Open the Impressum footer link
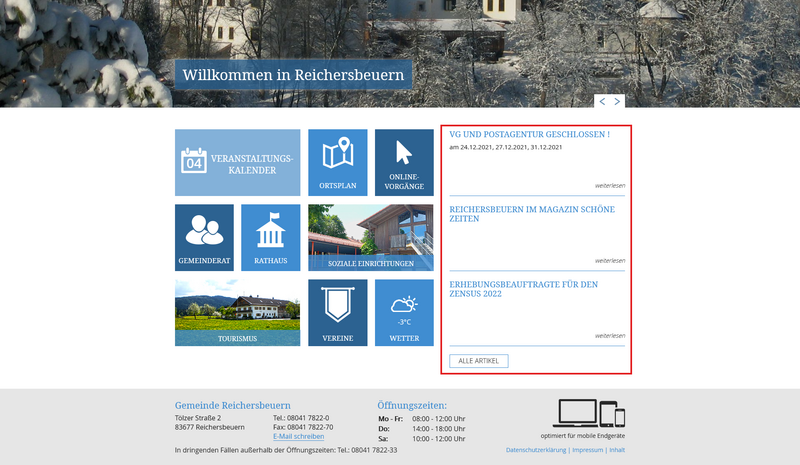 pos(587,450)
